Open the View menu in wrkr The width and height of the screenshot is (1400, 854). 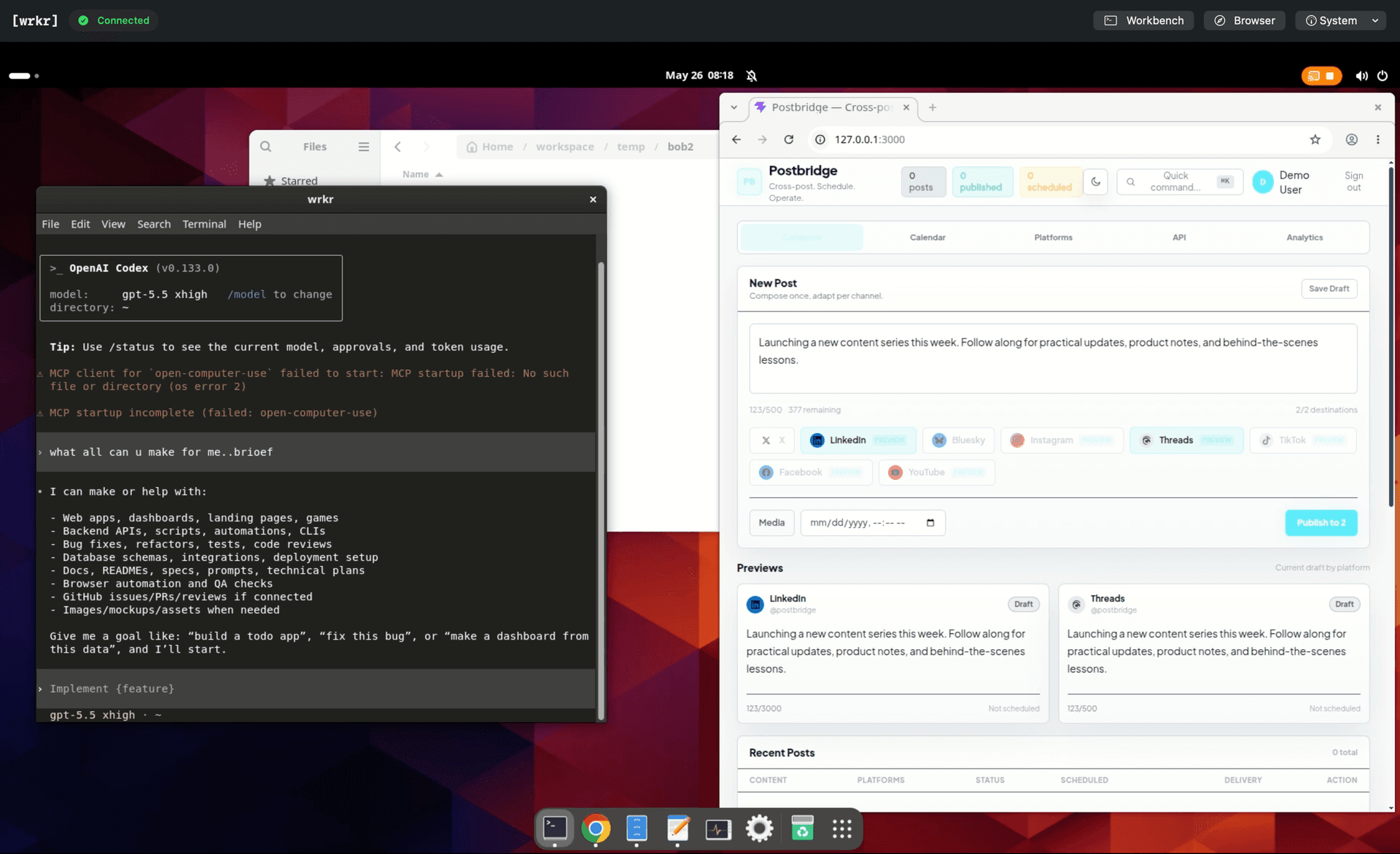(x=113, y=225)
